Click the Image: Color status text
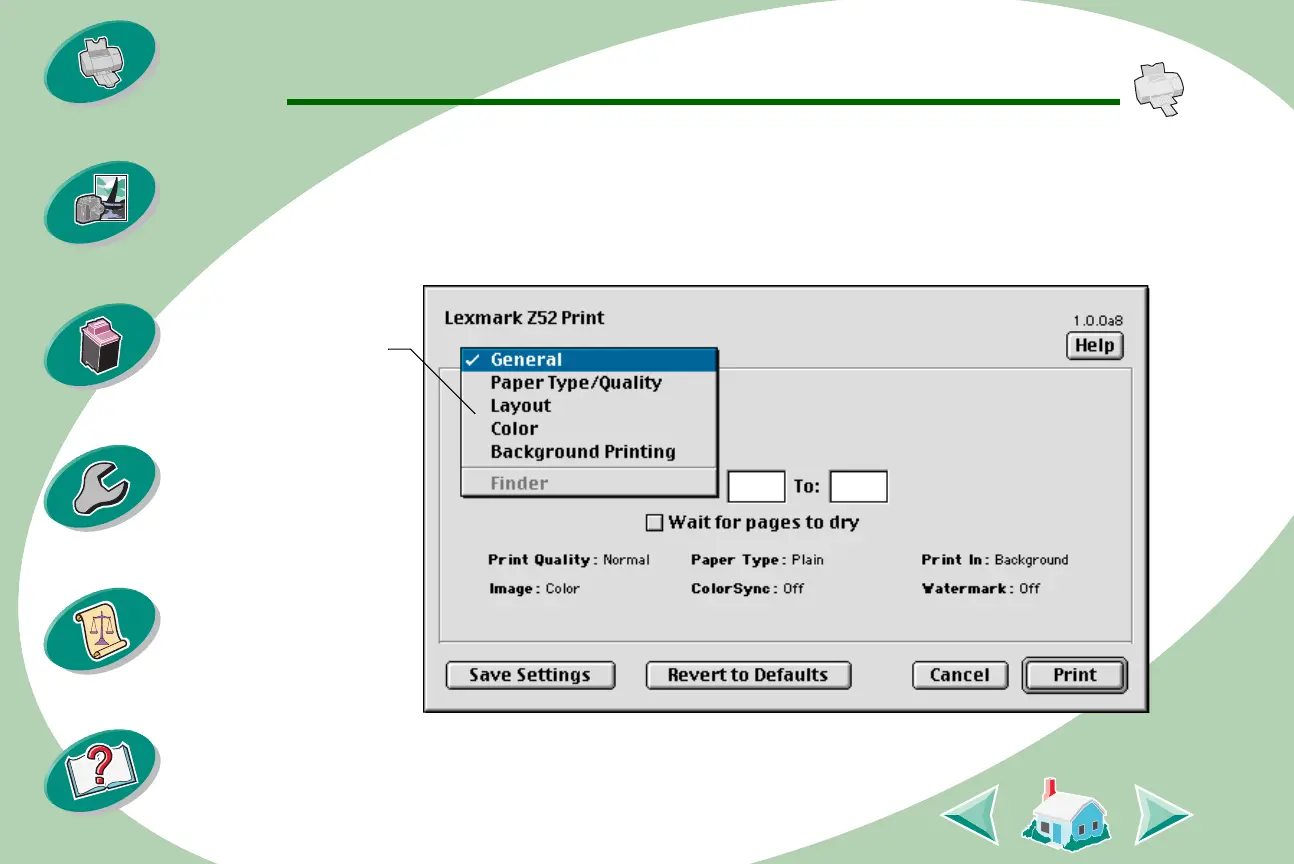1294x864 pixels. point(534,589)
